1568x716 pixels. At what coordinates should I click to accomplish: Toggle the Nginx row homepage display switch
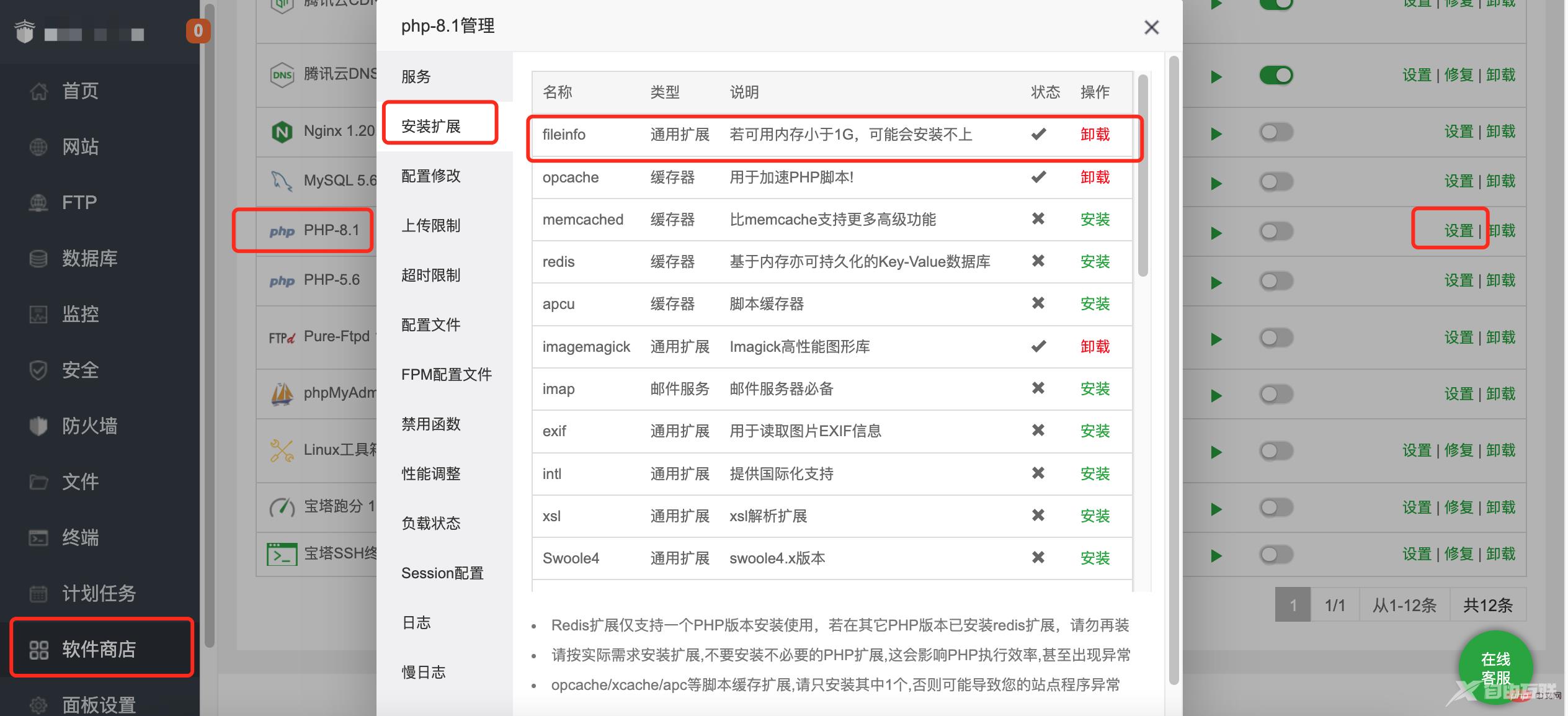pos(1276,132)
